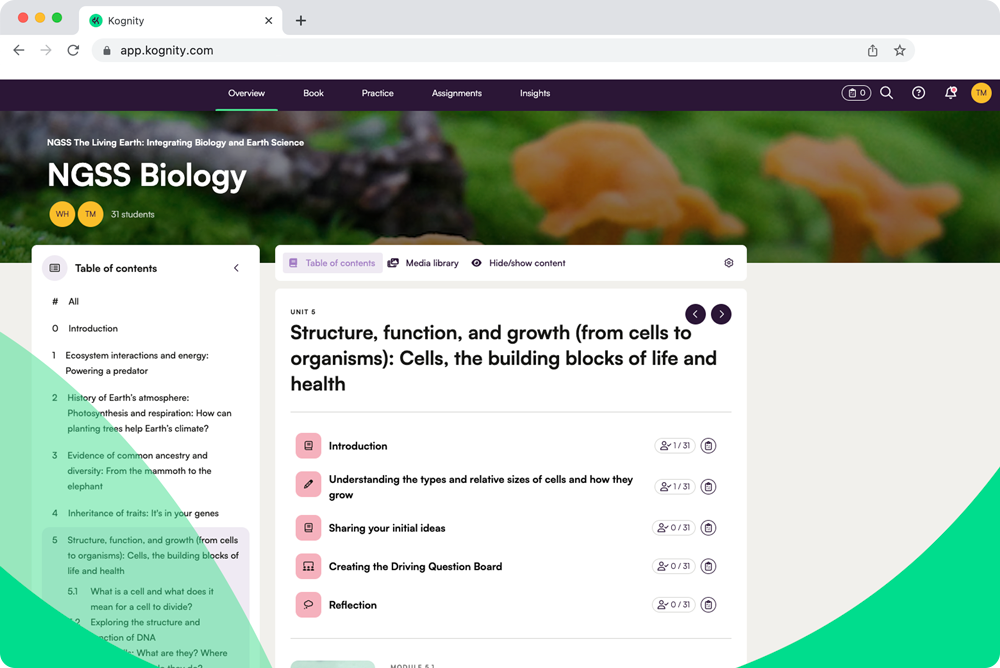Open Understanding the types and relative sizes link
Image resolution: width=1000 pixels, height=668 pixels.
point(481,487)
